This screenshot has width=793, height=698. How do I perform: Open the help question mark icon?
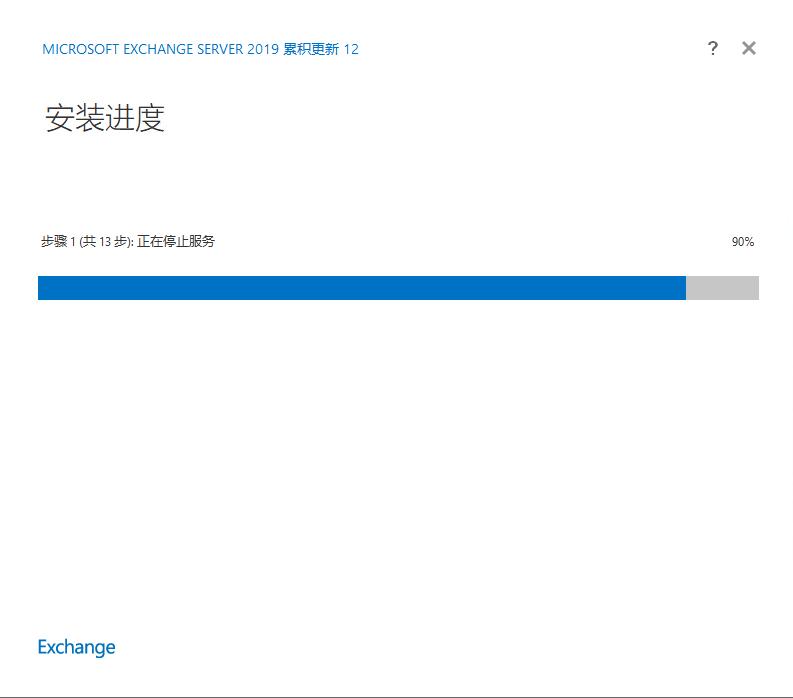point(713,48)
